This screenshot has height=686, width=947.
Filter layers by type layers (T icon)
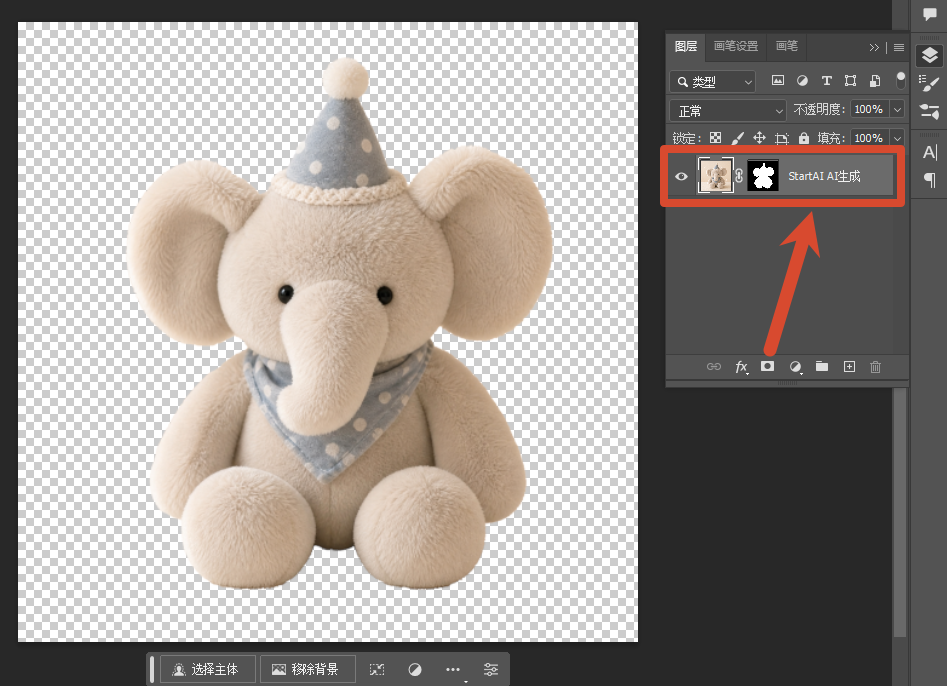[826, 80]
